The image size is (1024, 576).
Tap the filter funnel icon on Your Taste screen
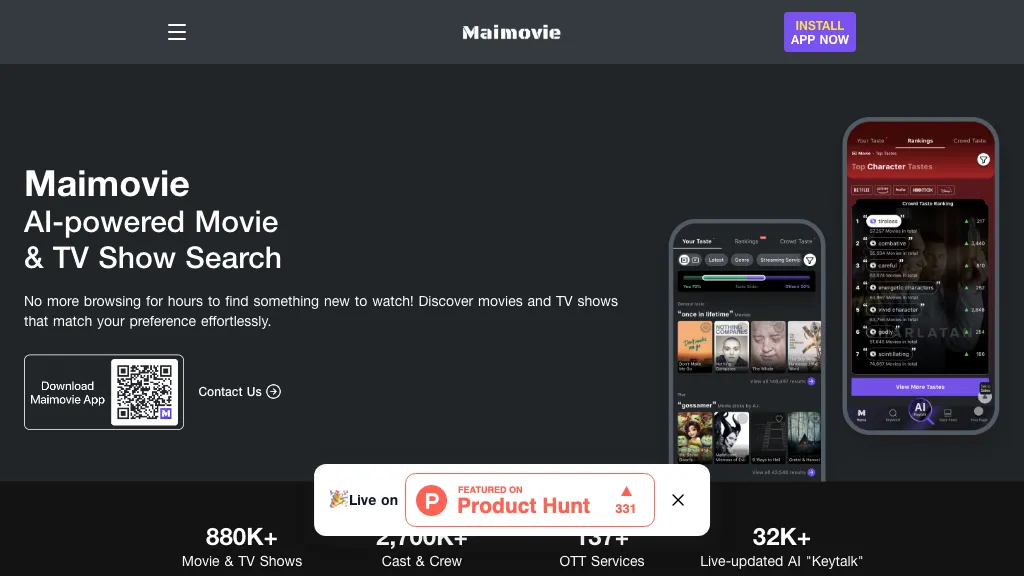pos(810,261)
